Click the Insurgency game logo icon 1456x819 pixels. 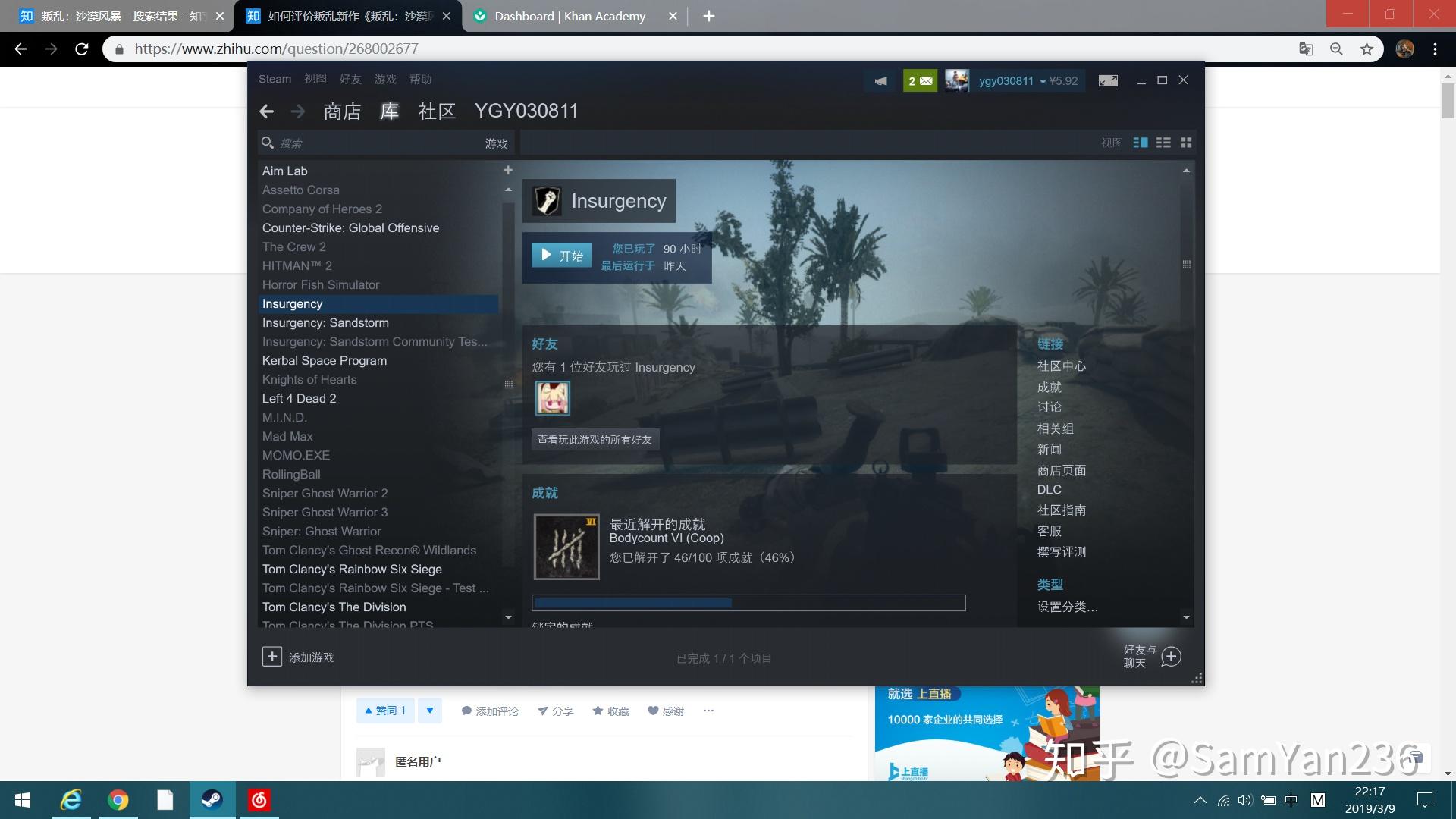[x=547, y=201]
